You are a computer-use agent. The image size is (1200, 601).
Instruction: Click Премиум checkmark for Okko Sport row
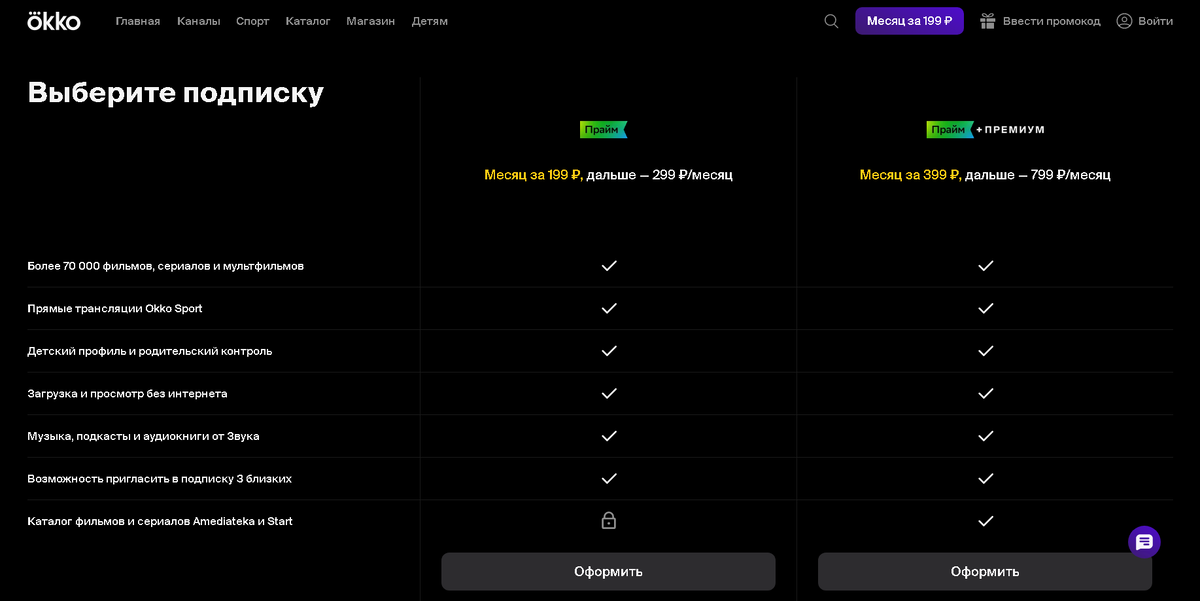point(985,308)
